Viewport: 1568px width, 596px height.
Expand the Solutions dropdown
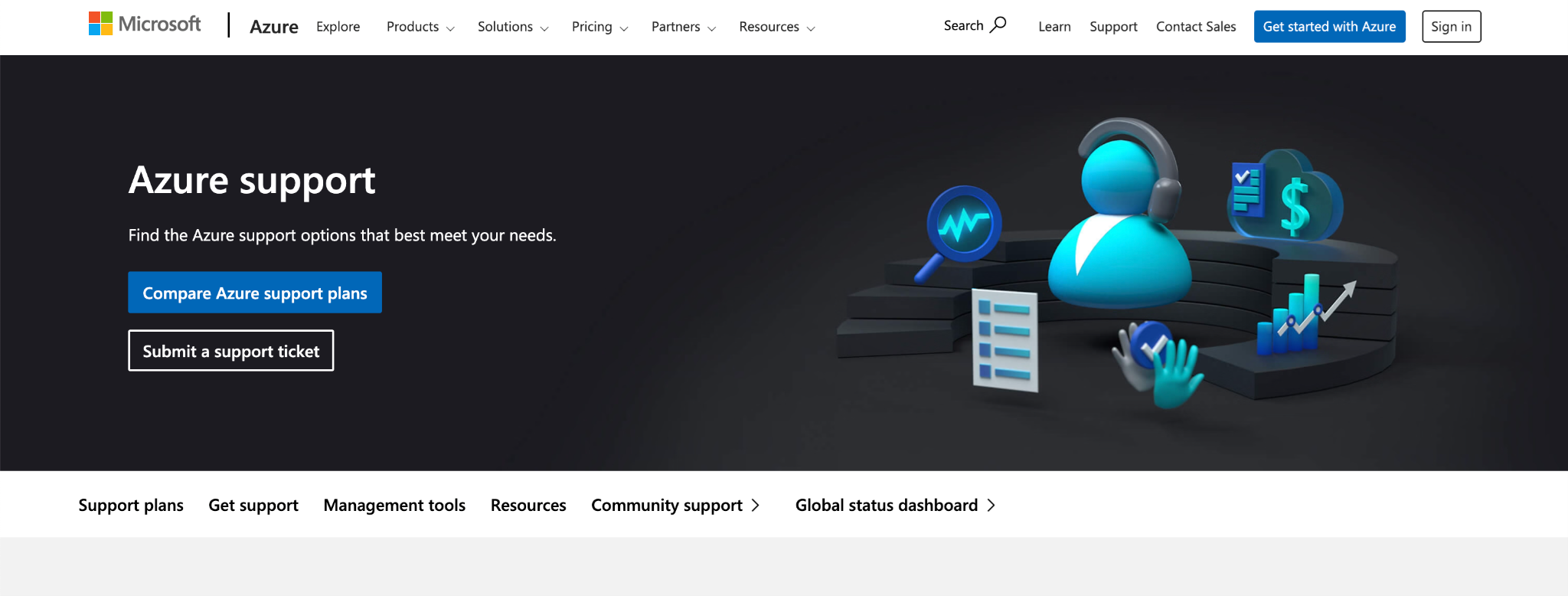(x=513, y=27)
